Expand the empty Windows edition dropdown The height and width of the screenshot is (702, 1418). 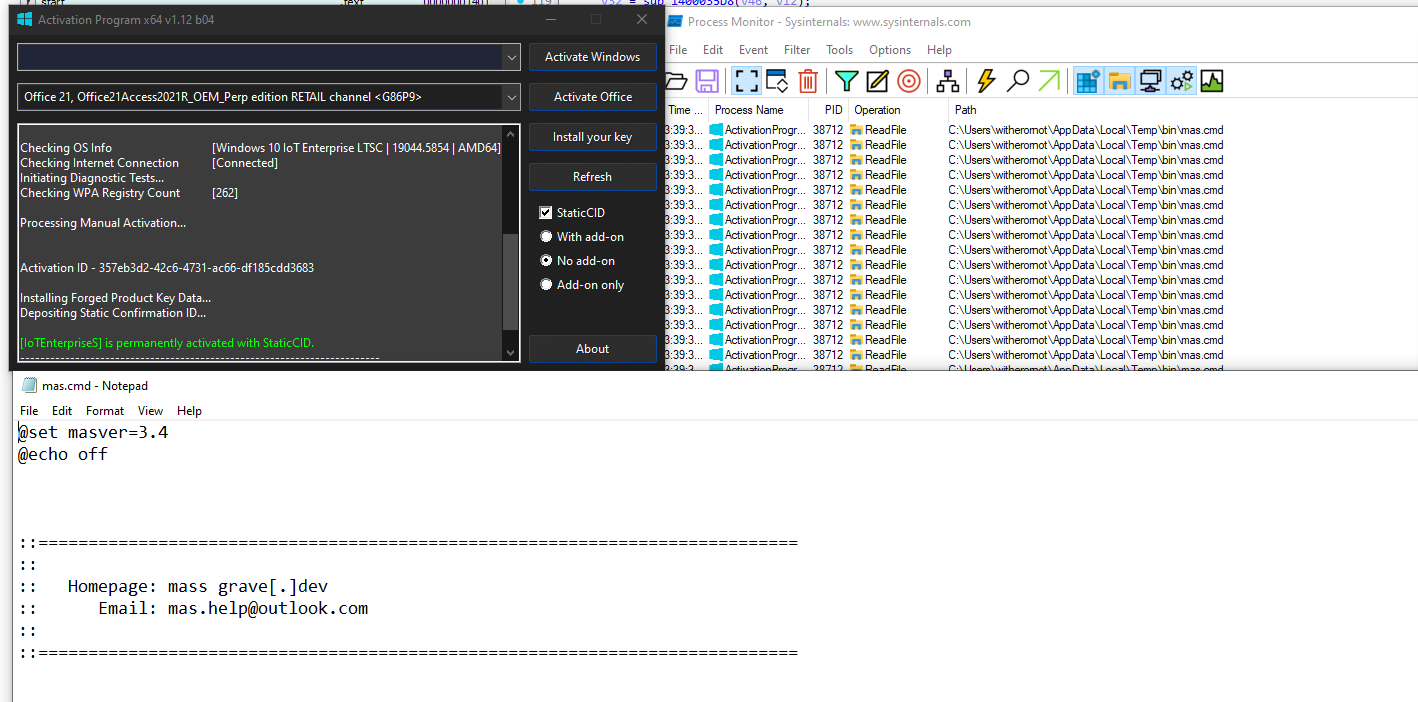[x=511, y=57]
